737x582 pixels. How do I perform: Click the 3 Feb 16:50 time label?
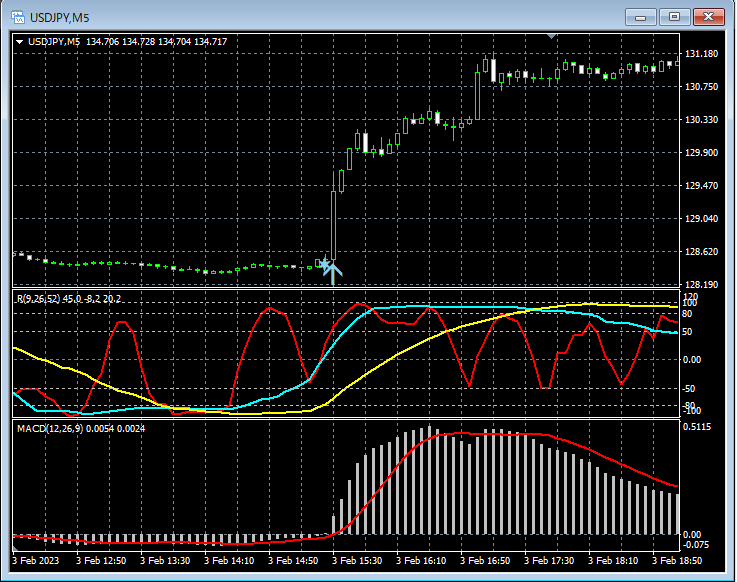tap(485, 561)
